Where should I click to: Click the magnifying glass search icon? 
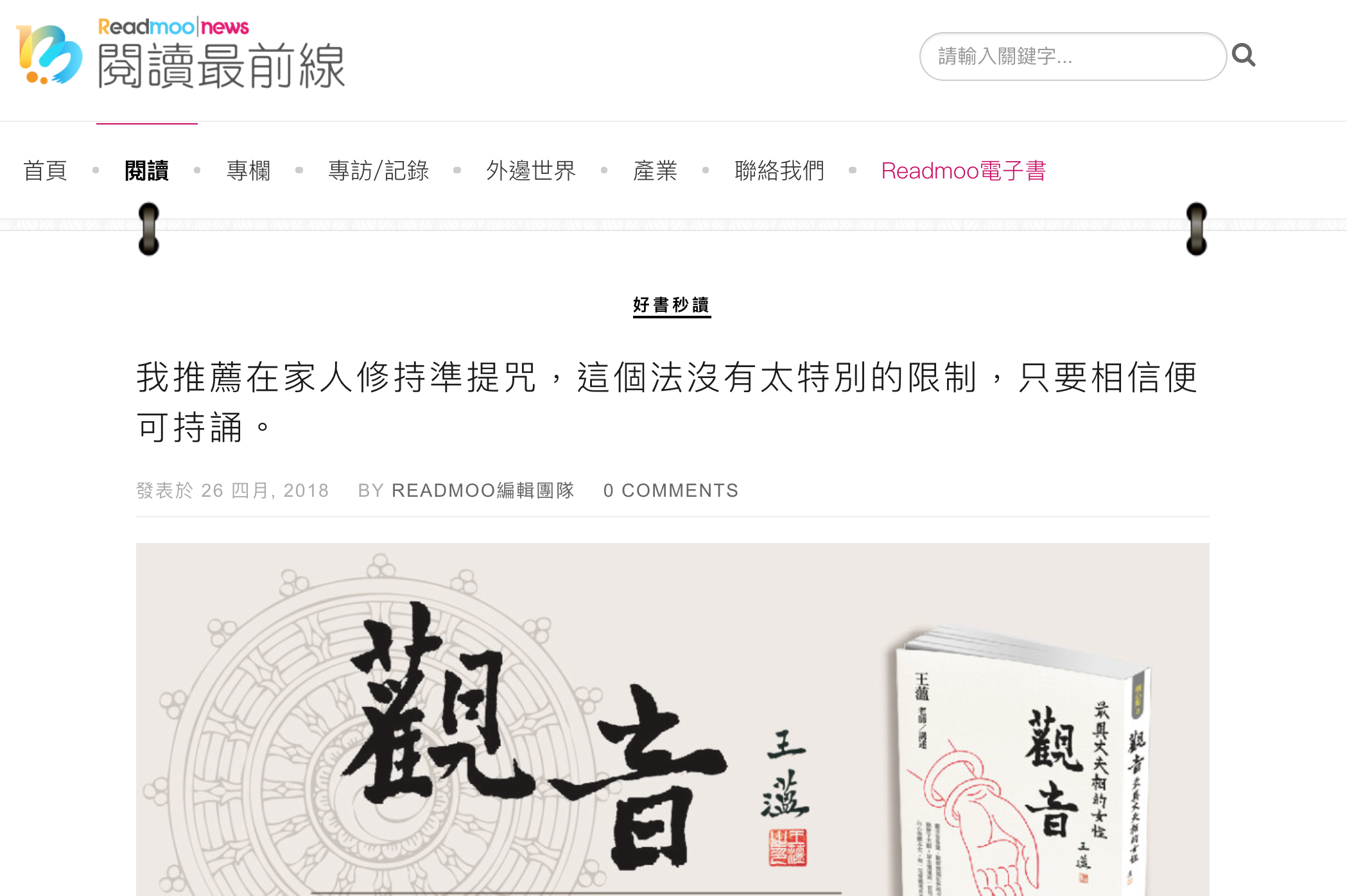pyautogui.click(x=1244, y=56)
